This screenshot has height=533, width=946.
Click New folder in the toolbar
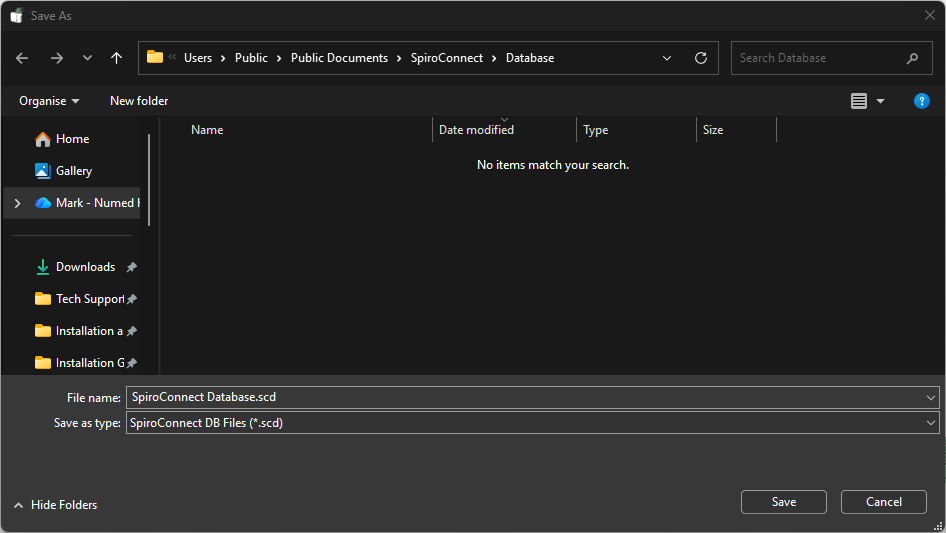click(x=139, y=101)
